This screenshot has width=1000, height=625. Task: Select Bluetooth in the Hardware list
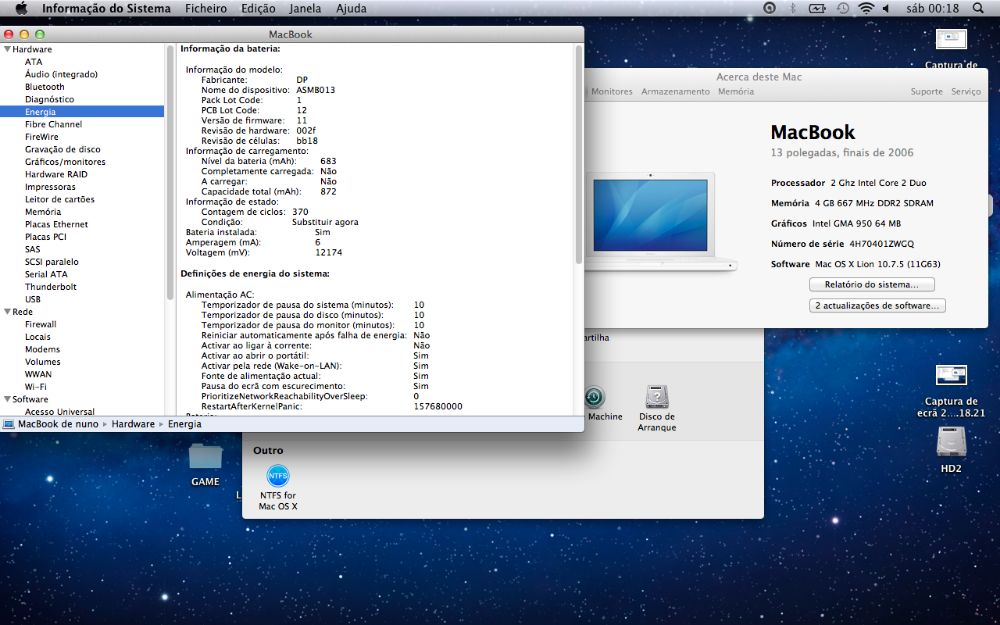[45, 87]
